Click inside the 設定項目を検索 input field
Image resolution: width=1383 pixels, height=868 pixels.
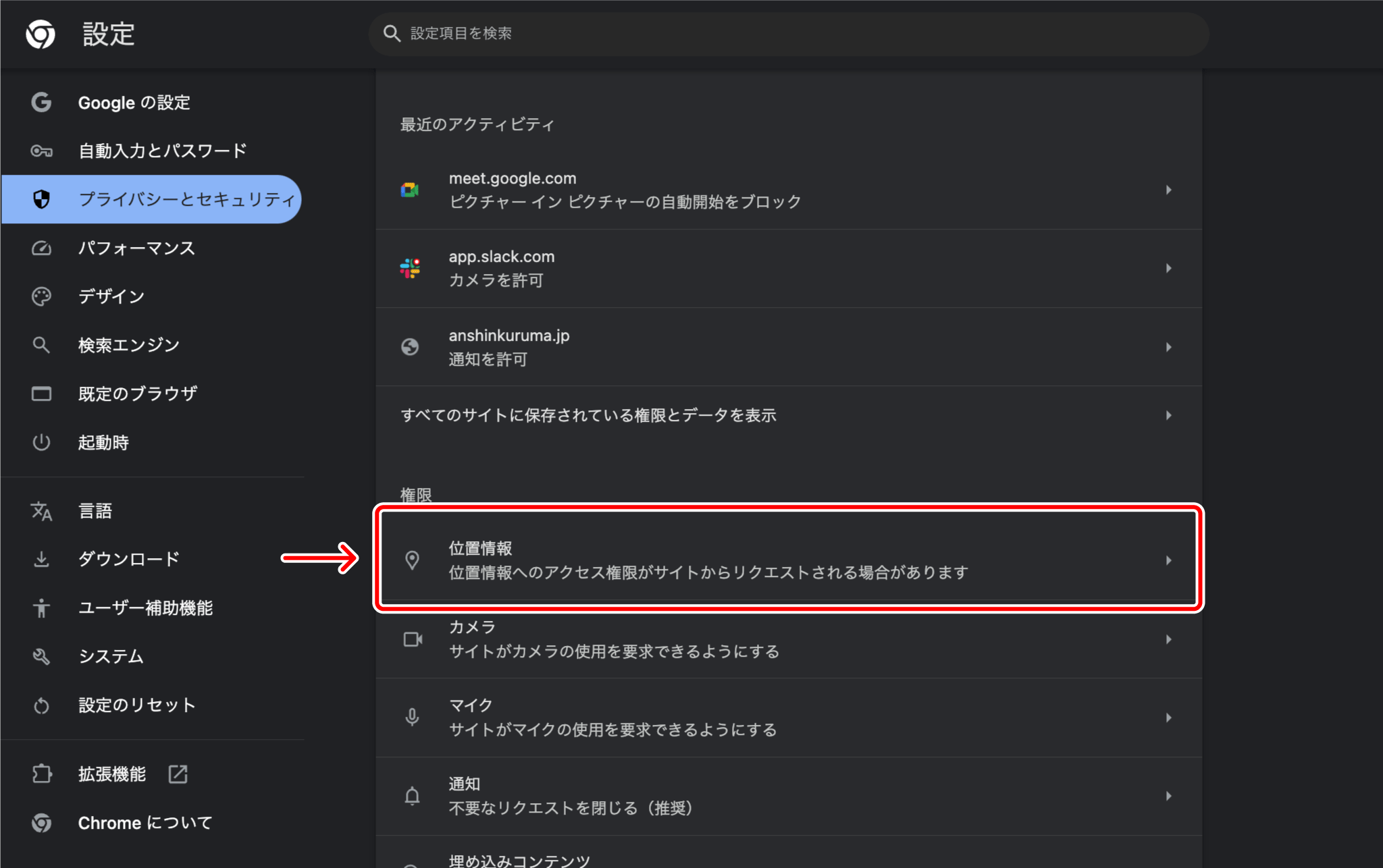[675, 32]
